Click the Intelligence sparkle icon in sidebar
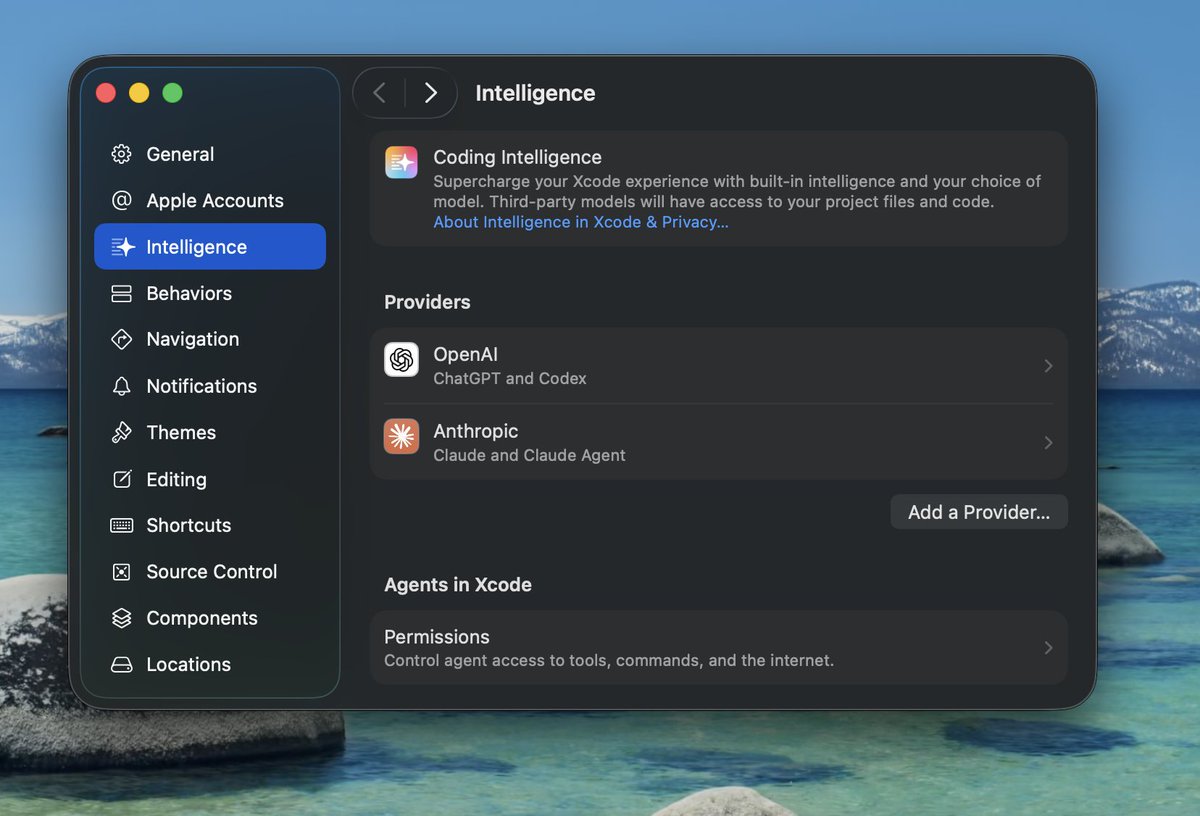Image resolution: width=1200 pixels, height=816 pixels. (x=122, y=247)
